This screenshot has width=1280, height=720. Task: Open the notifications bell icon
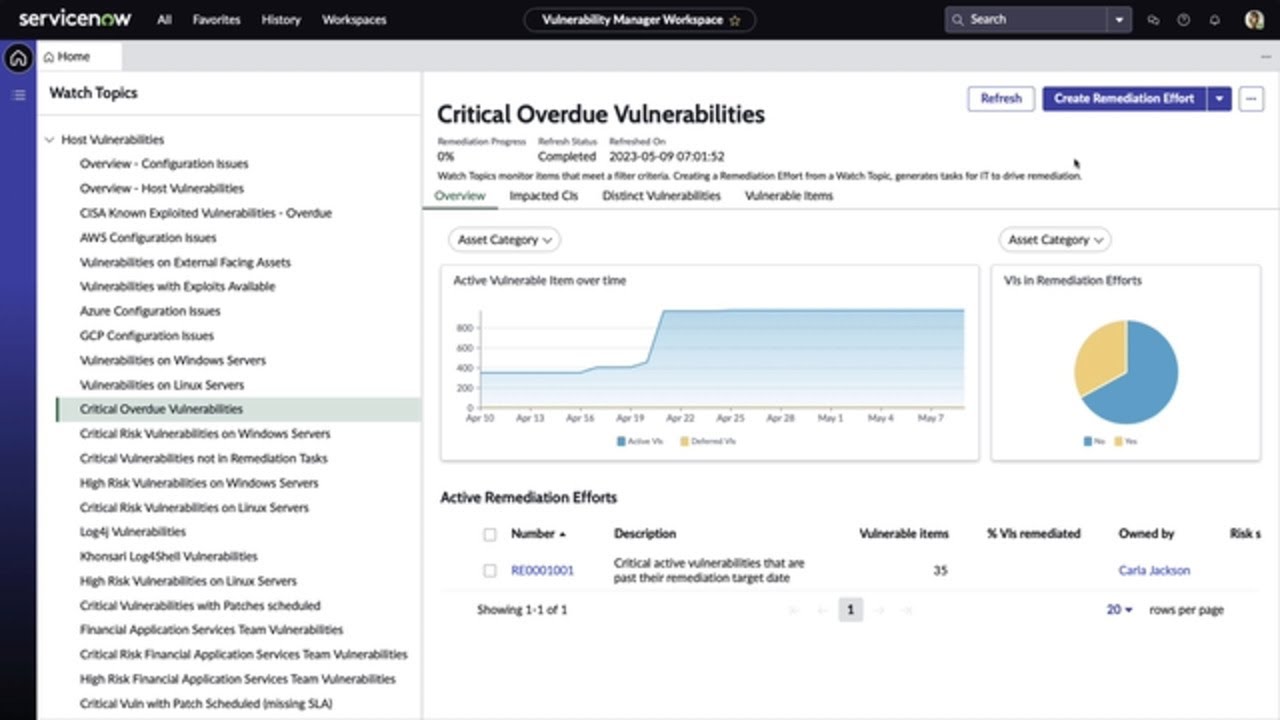click(1215, 19)
